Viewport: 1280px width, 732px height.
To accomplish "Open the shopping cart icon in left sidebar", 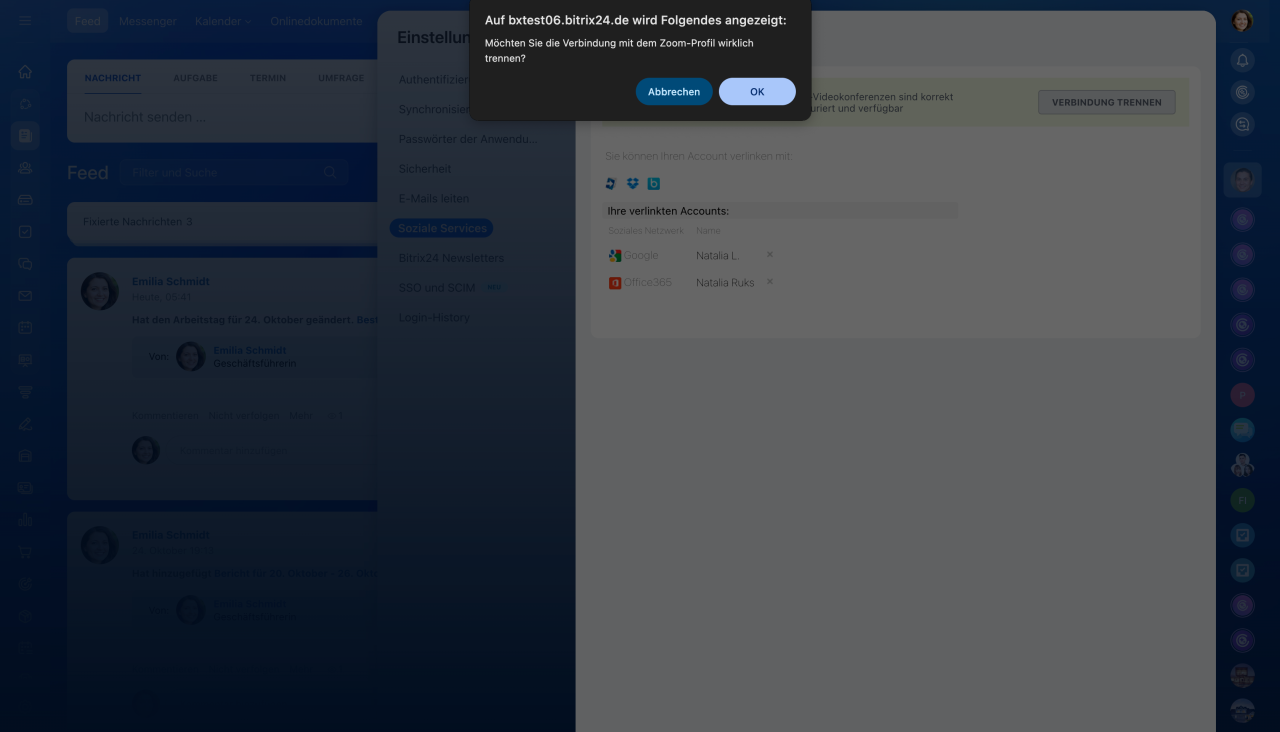I will pos(25,552).
